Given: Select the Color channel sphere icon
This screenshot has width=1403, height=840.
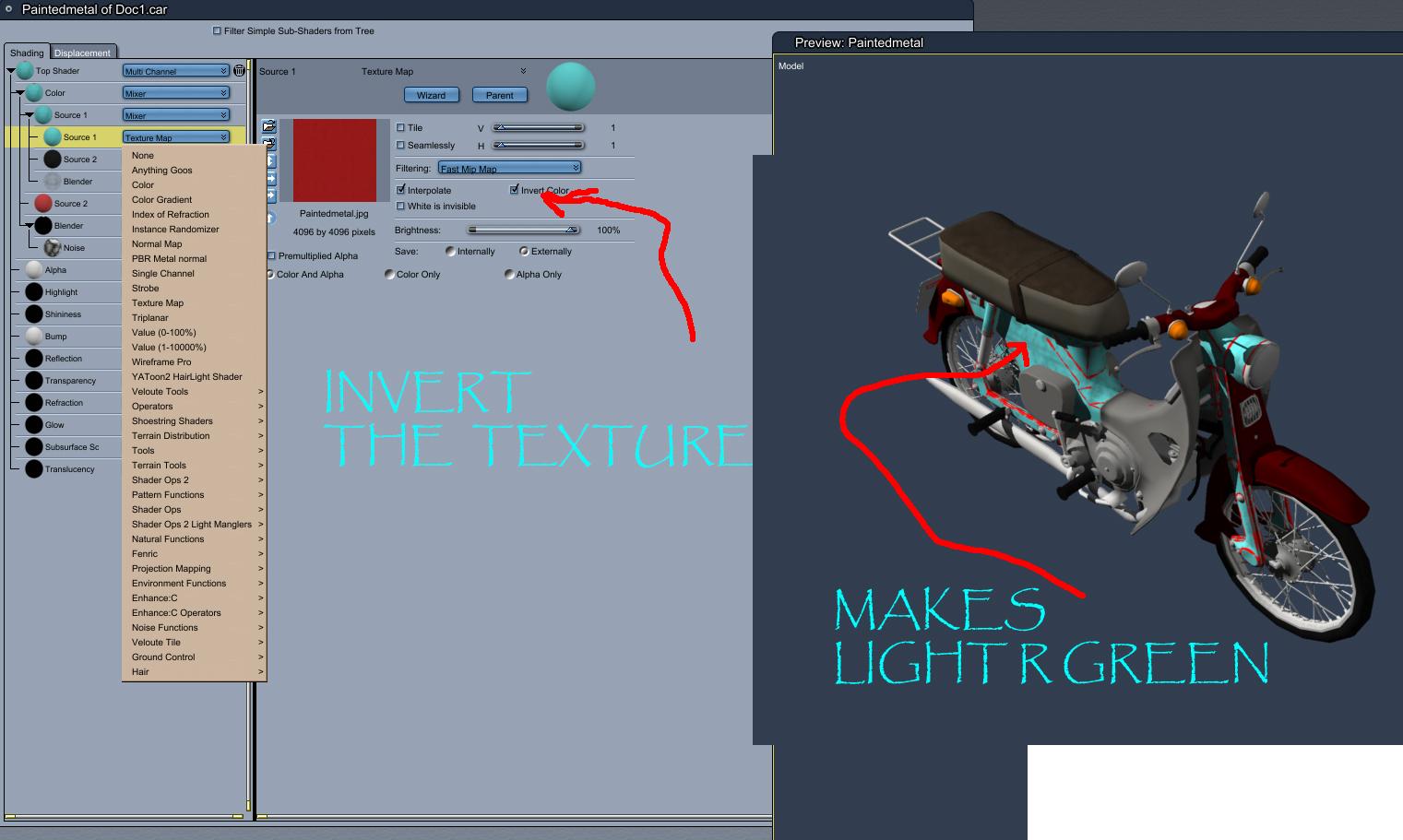Looking at the screenshot, I should pos(34,93).
